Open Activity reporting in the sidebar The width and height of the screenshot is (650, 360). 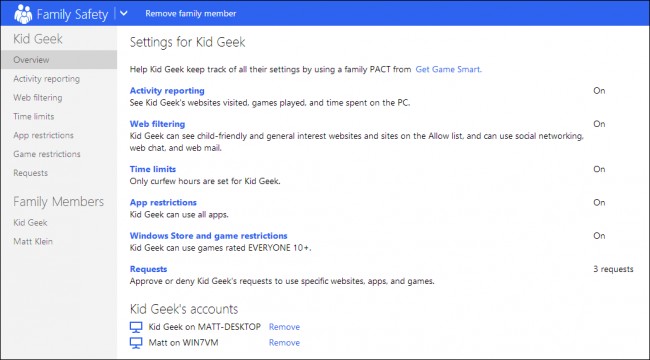click(x=46, y=79)
